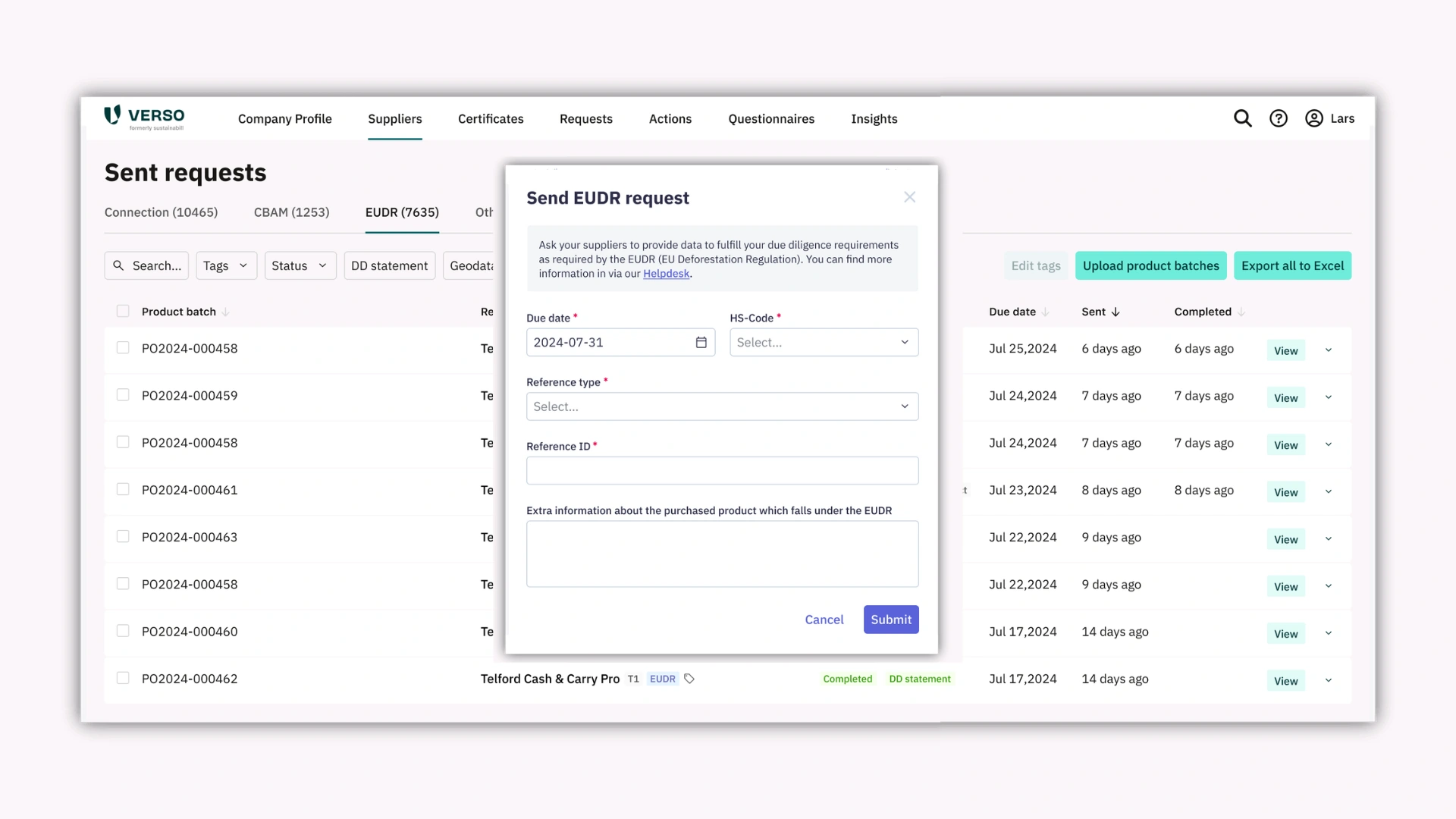
Task: Click the user account Lars icon
Action: (1314, 118)
